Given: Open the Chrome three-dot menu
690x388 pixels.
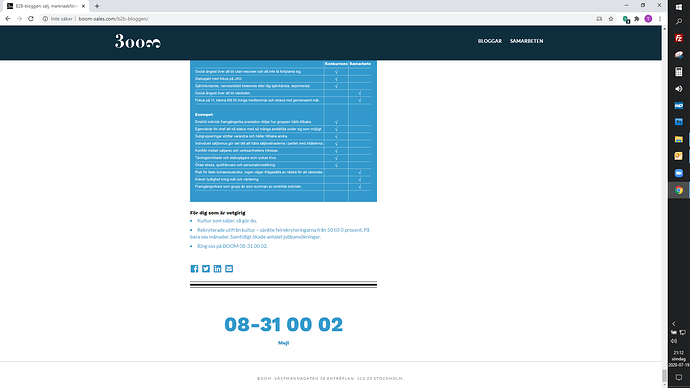Looking at the screenshot, I should [x=660, y=19].
